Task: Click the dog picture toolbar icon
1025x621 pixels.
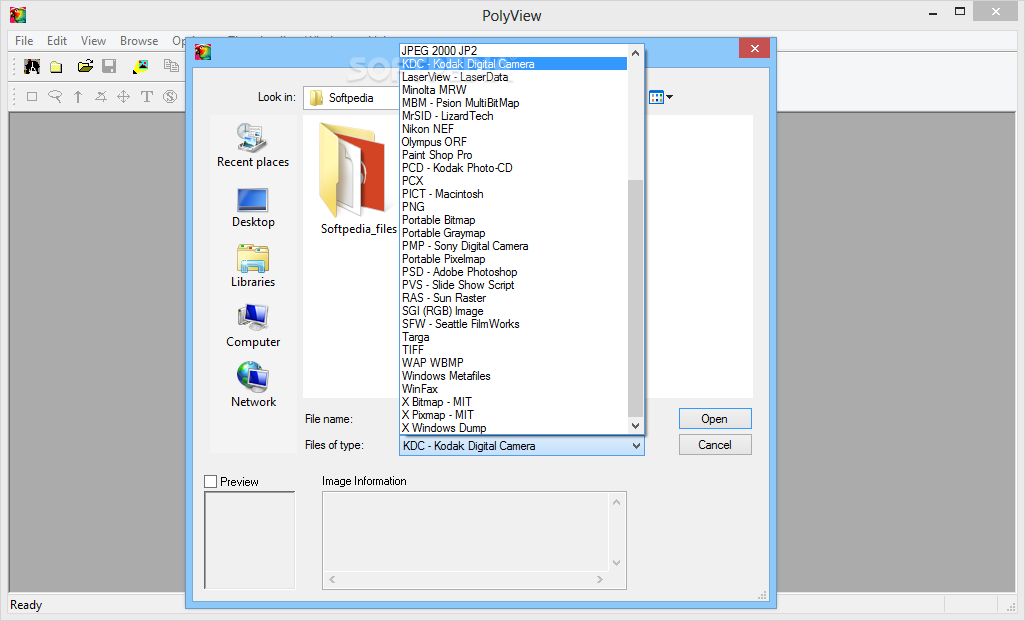Action: 31,66
